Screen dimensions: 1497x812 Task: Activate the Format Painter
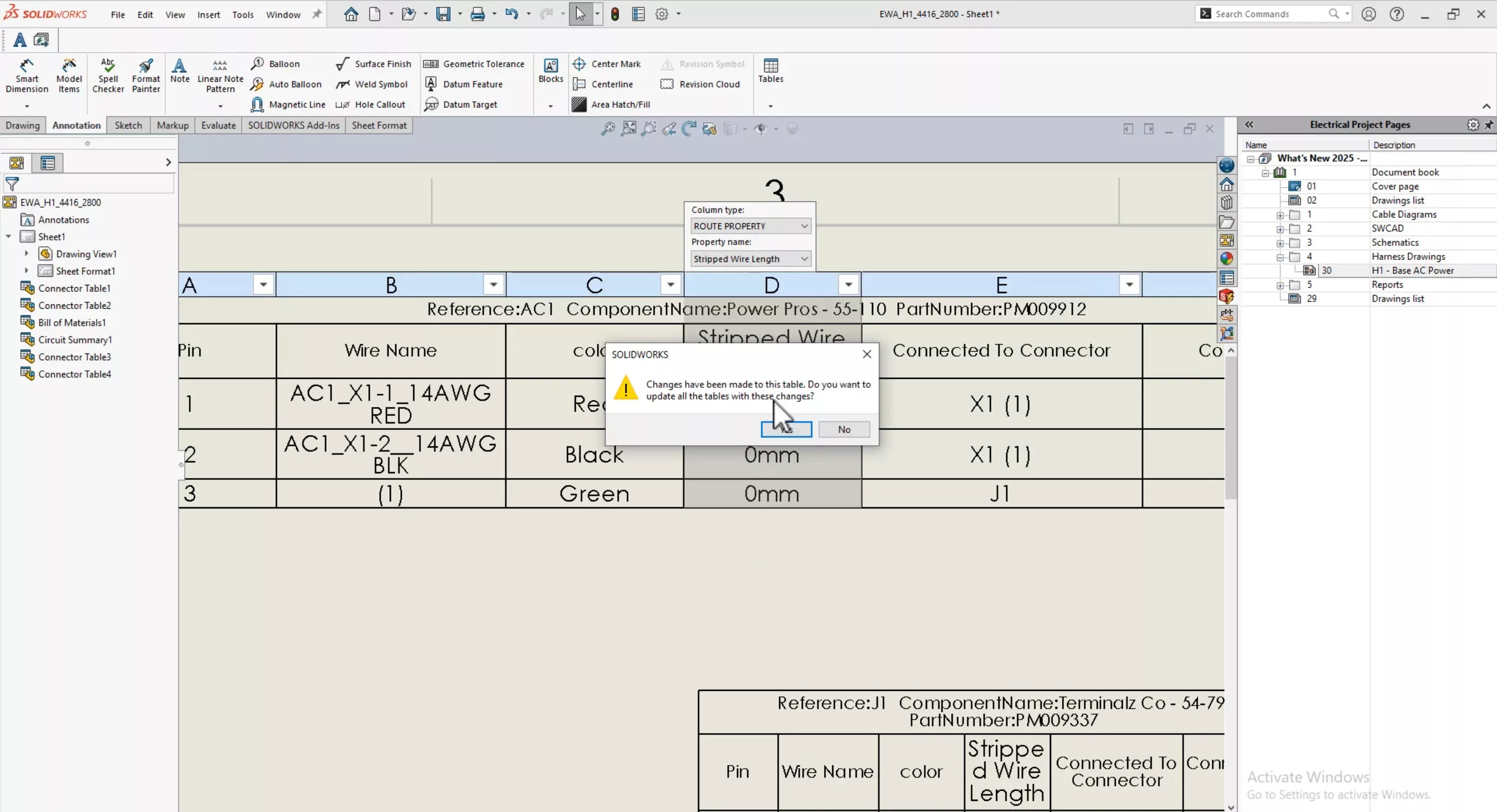[x=146, y=76]
